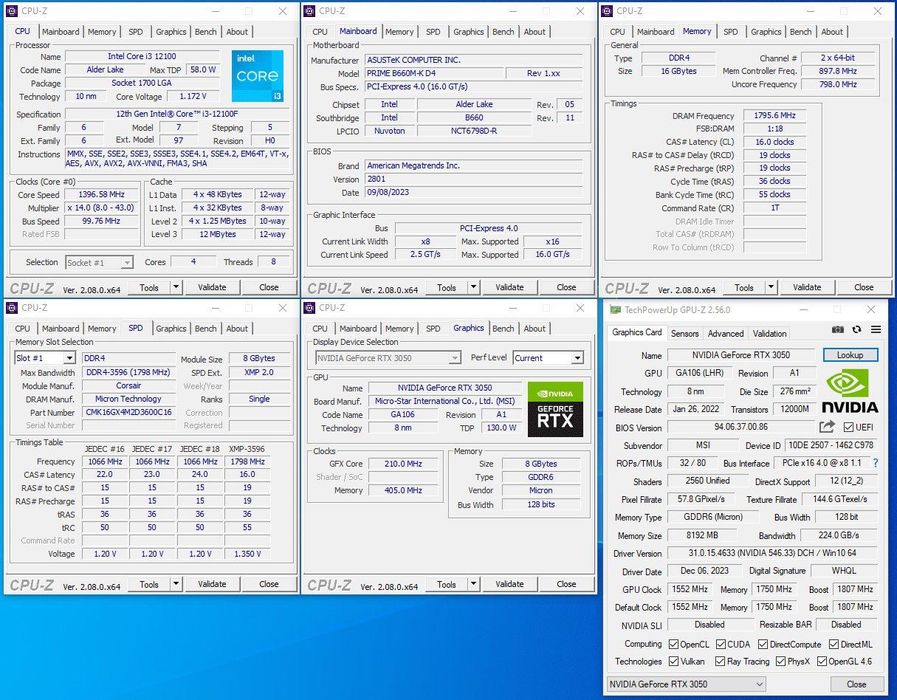Image resolution: width=897 pixels, height=700 pixels.
Task: Expand Tools arrow in the Memory window
Action: click(x=771, y=287)
